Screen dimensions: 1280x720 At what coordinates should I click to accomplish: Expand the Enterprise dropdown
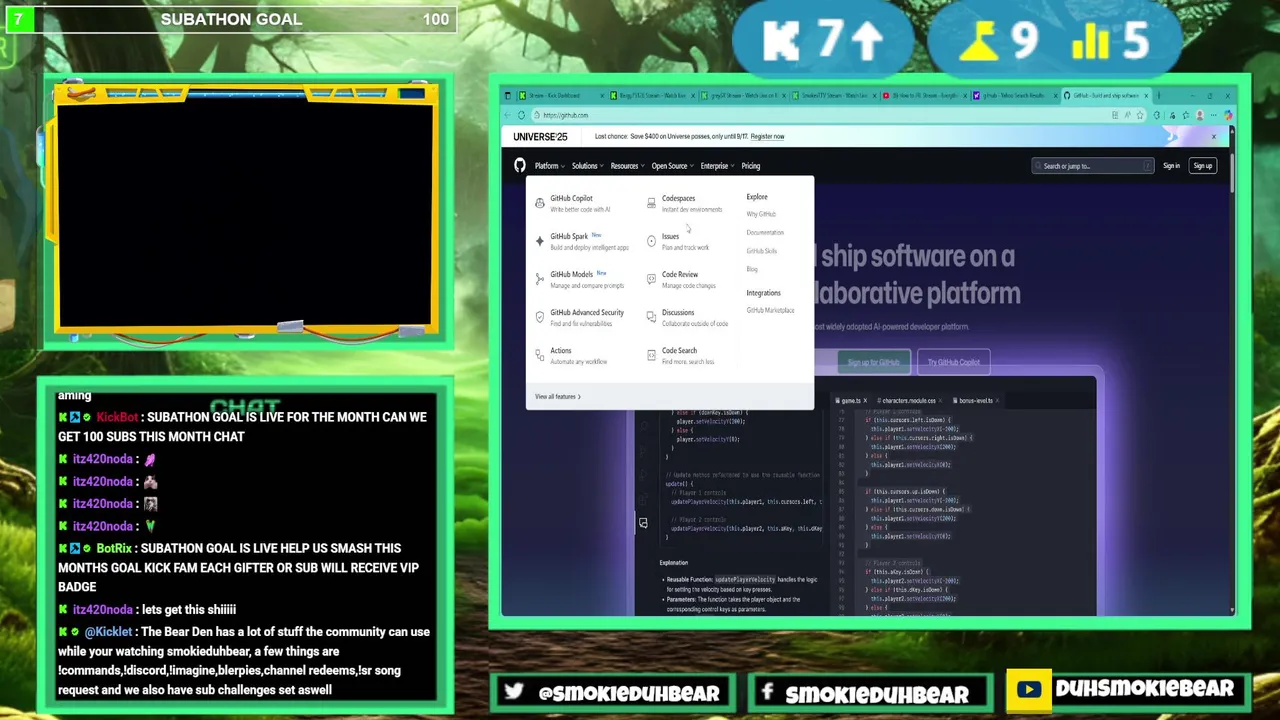(x=717, y=166)
